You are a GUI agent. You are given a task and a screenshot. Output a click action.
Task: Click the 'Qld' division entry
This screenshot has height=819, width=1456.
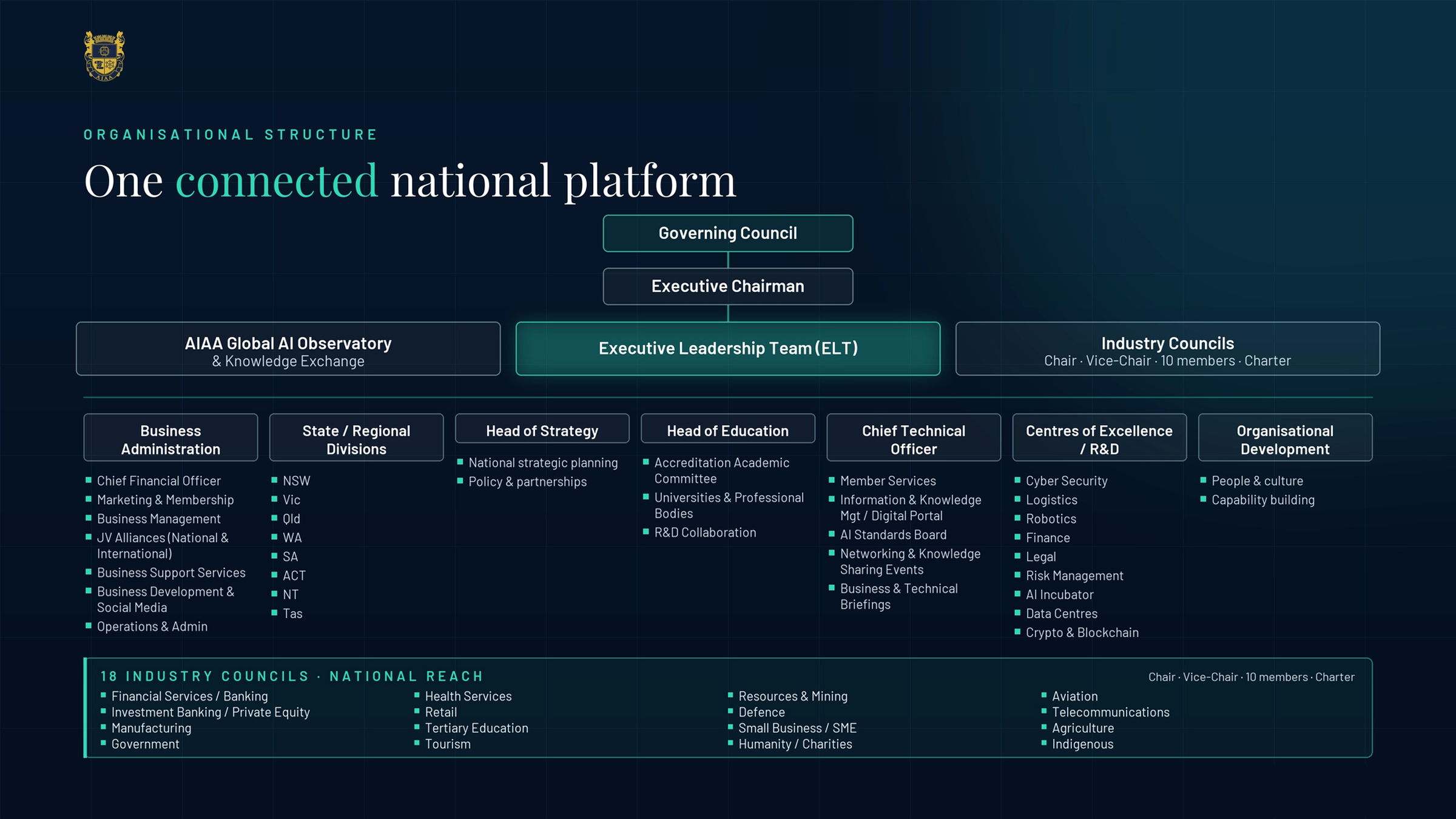tap(291, 519)
